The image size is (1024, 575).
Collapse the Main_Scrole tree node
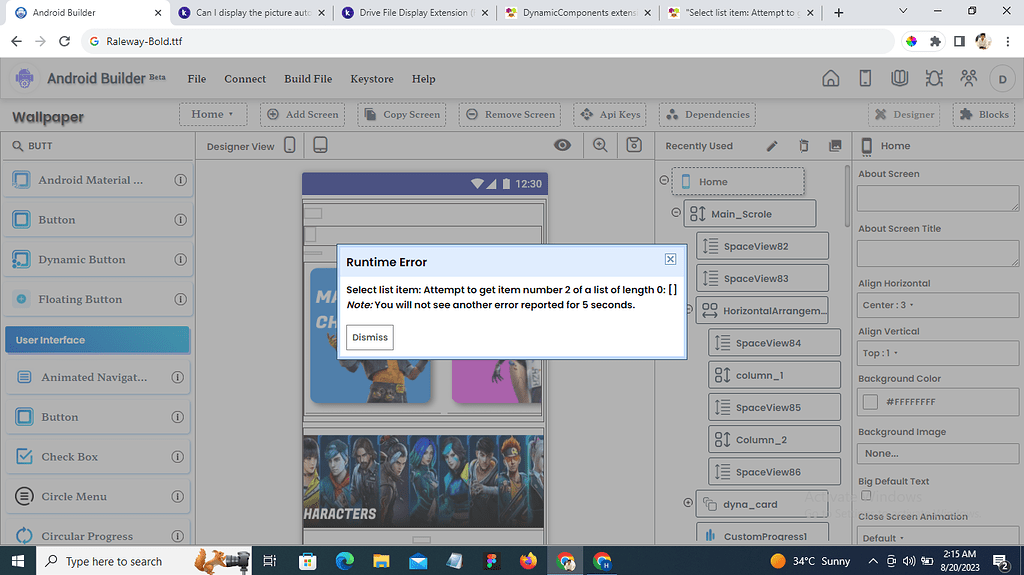676,212
